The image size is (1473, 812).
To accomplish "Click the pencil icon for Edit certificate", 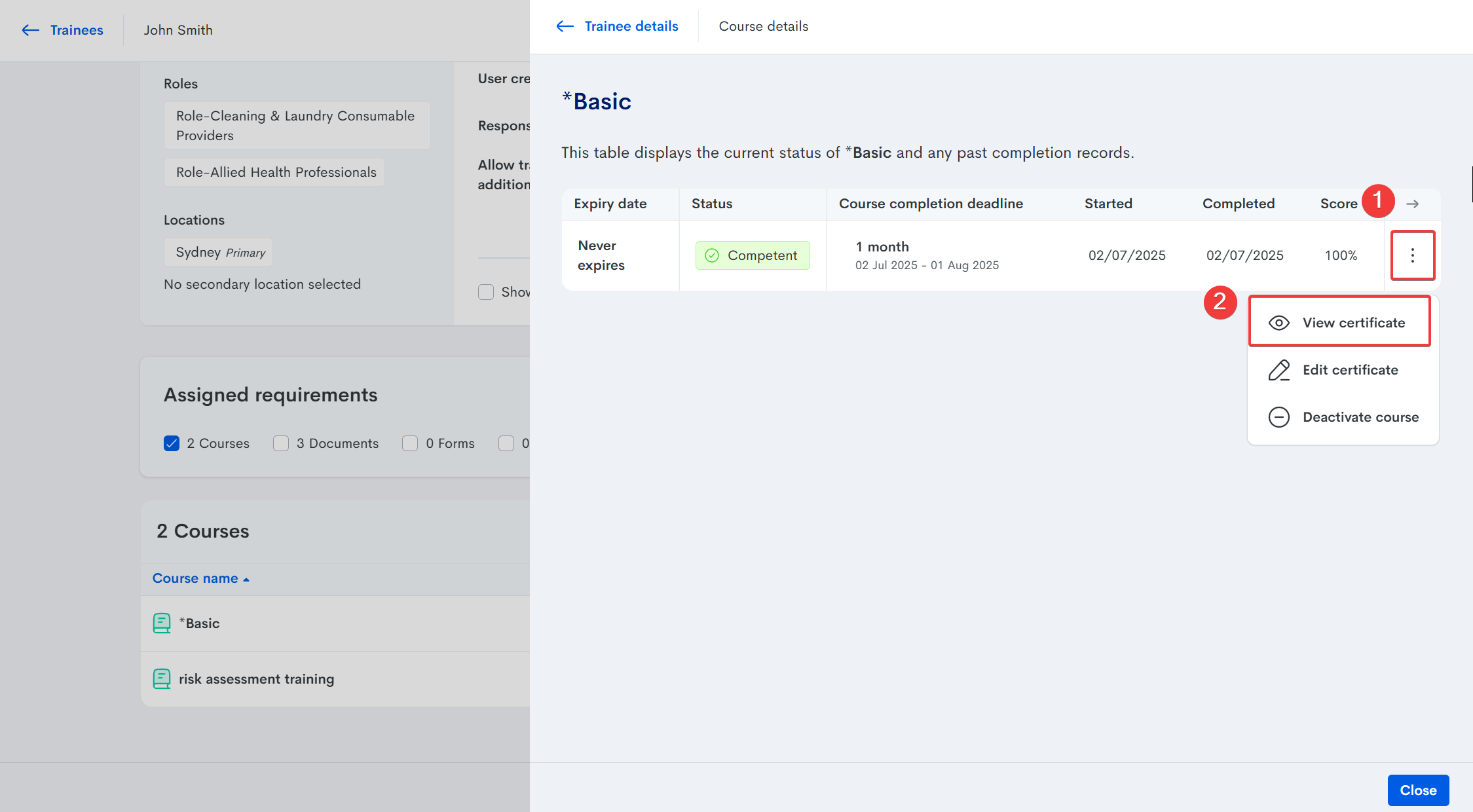I will coord(1278,370).
